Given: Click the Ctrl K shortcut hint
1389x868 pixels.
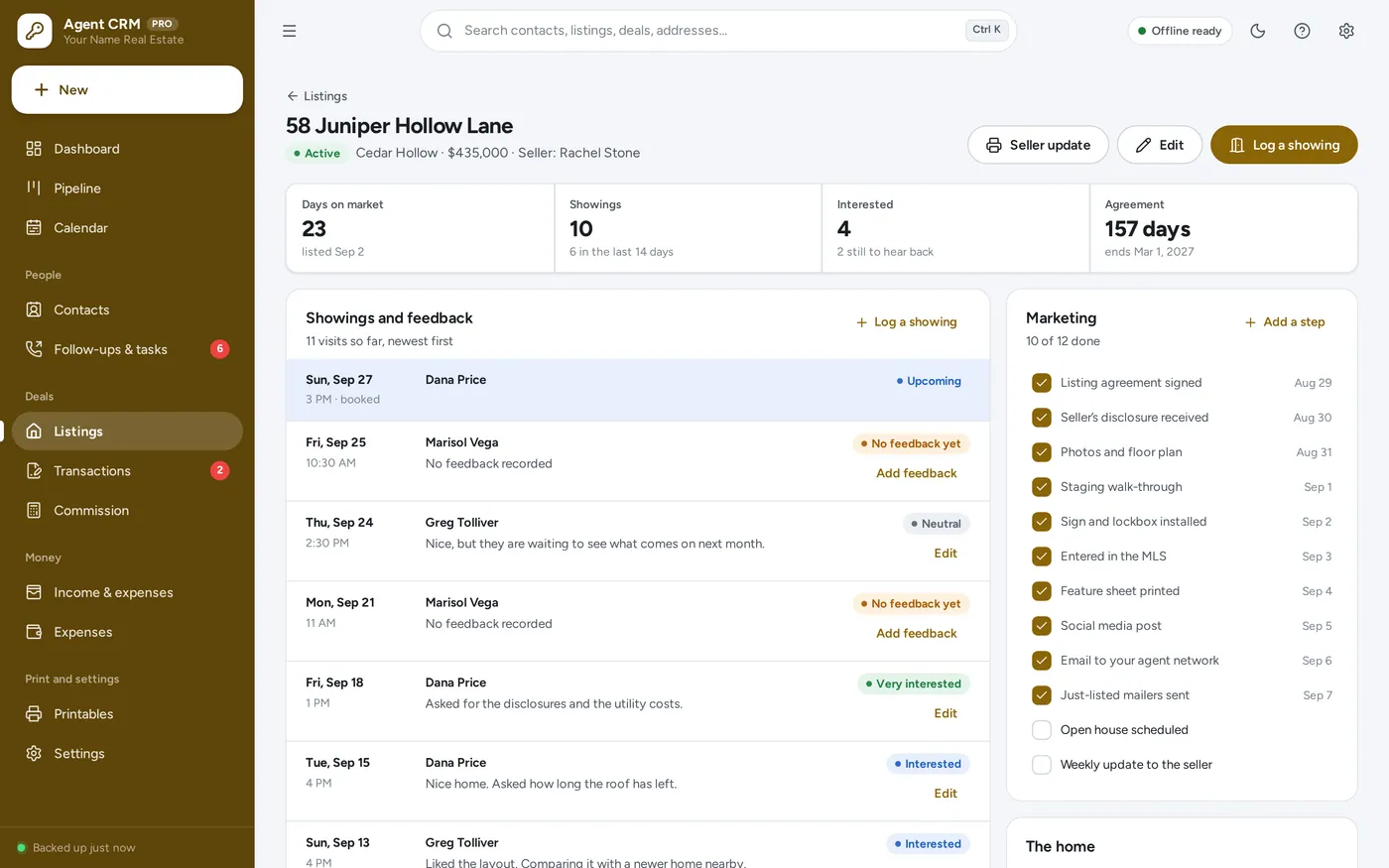Looking at the screenshot, I should pyautogui.click(x=986, y=30).
